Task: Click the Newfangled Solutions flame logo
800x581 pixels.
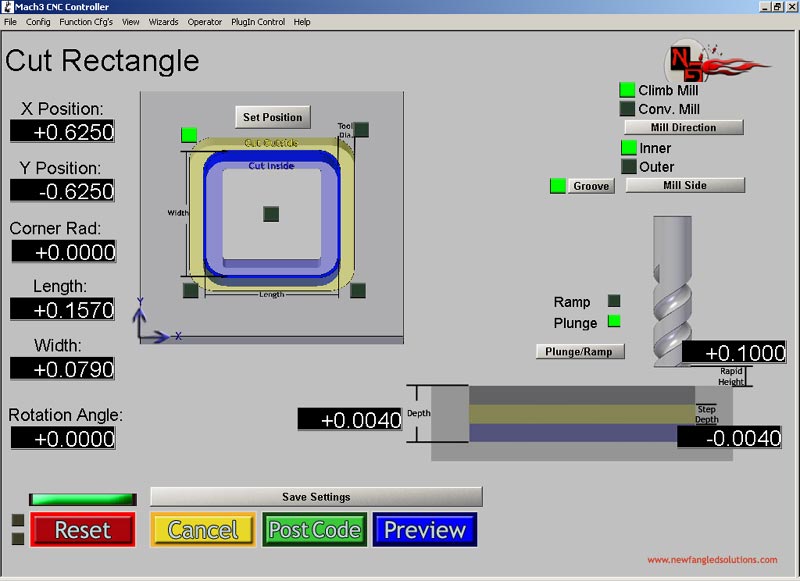Action: [717, 62]
